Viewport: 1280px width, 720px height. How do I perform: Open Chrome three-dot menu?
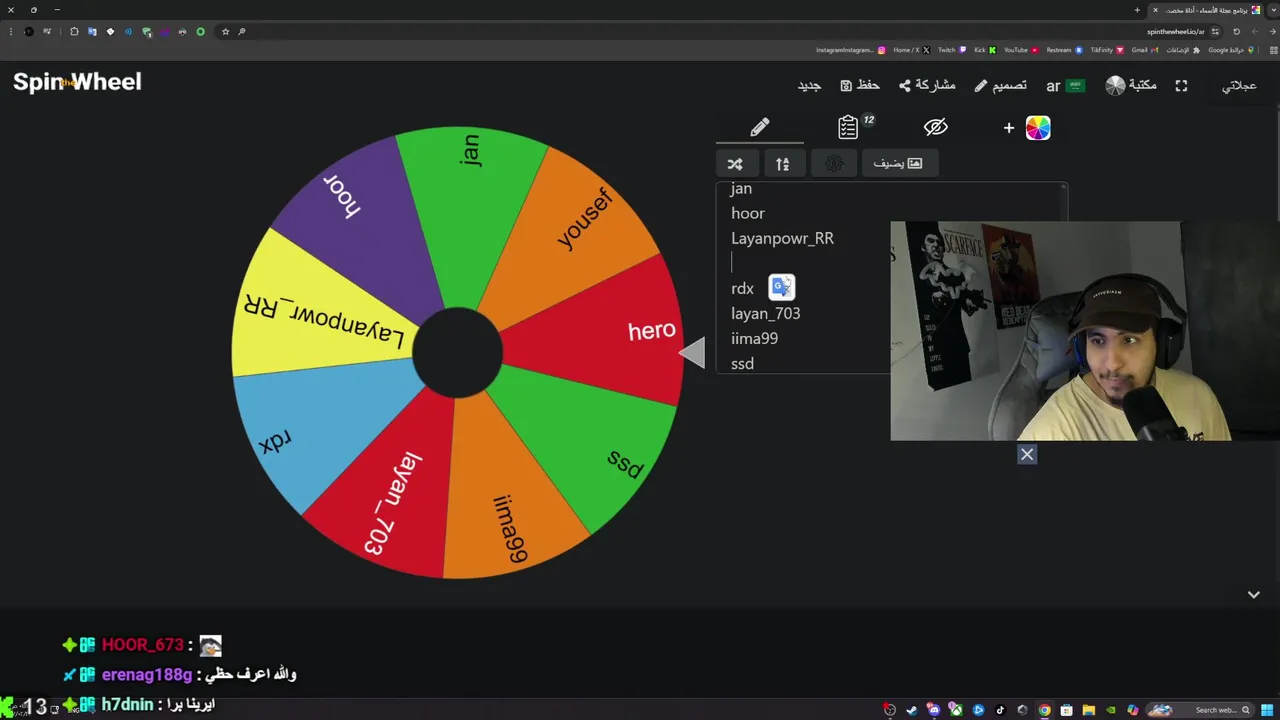(11, 32)
